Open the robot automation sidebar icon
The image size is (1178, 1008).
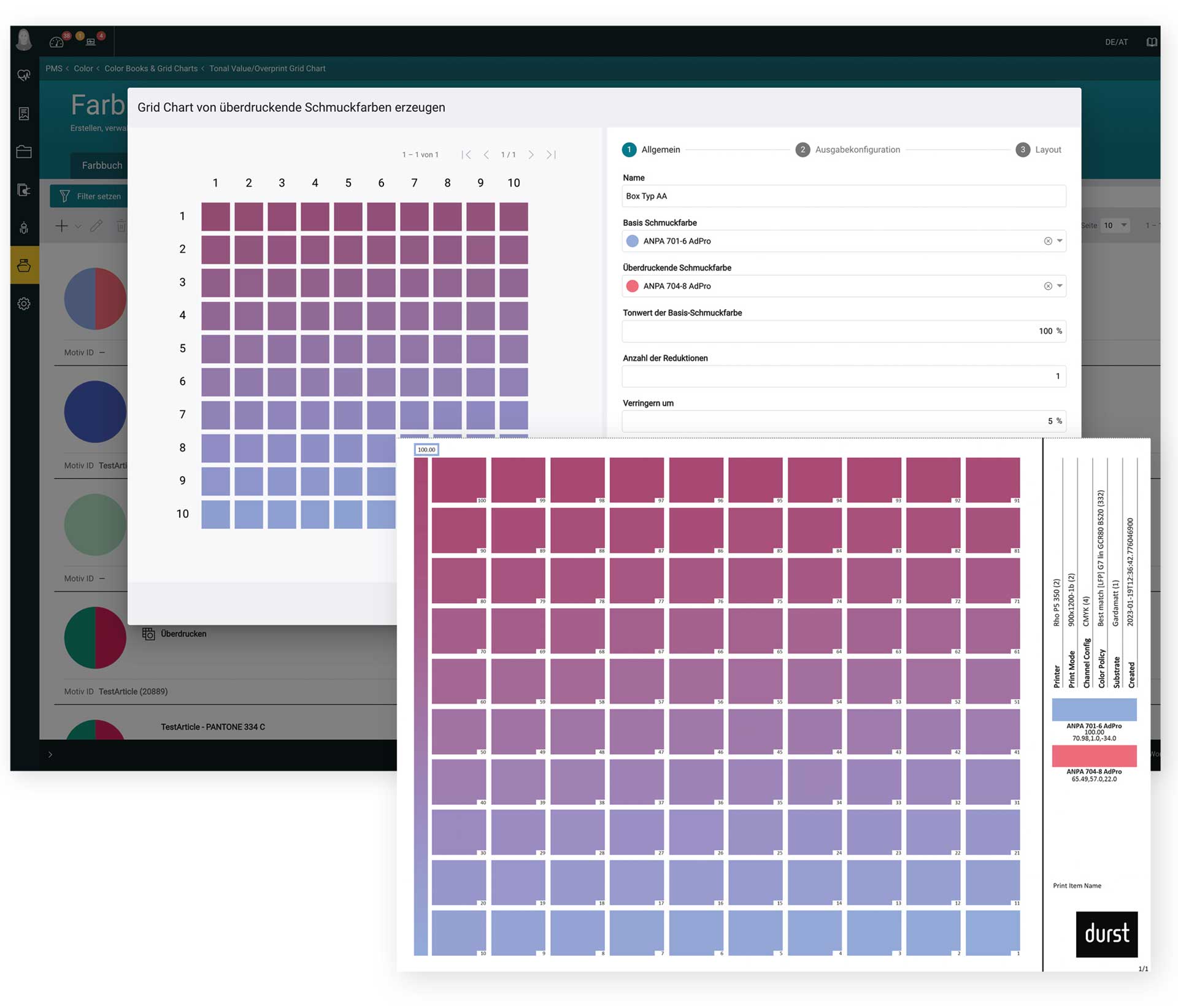point(24,228)
